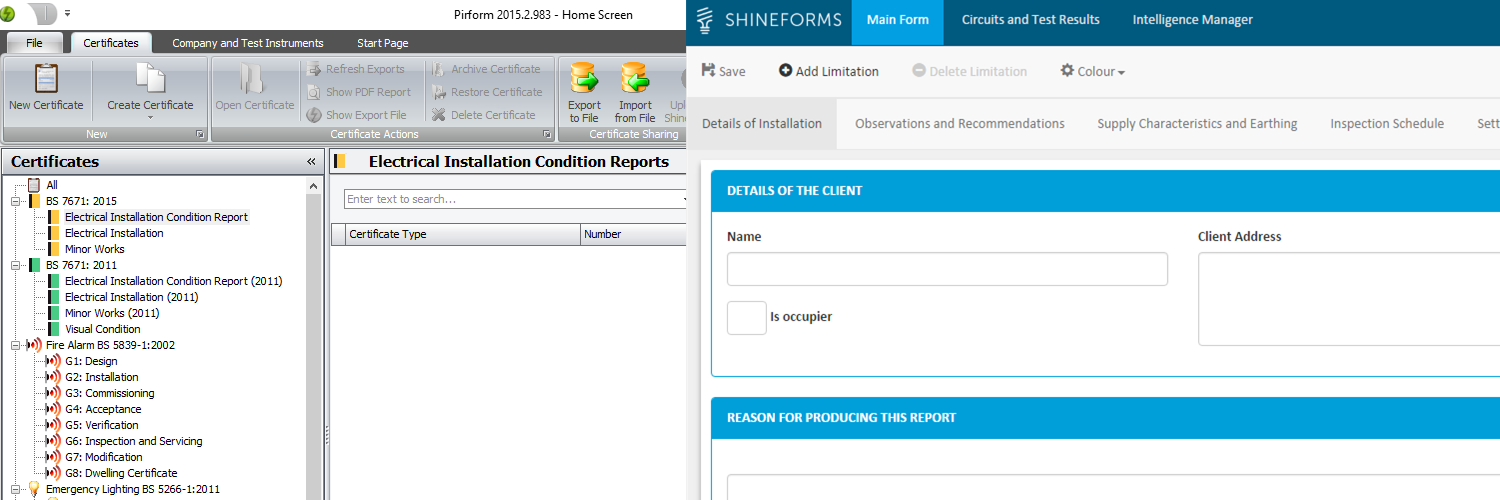Screen dimensions: 1500x500
Task: Click Show PDF Report in the ribbon
Action: (x=358, y=92)
